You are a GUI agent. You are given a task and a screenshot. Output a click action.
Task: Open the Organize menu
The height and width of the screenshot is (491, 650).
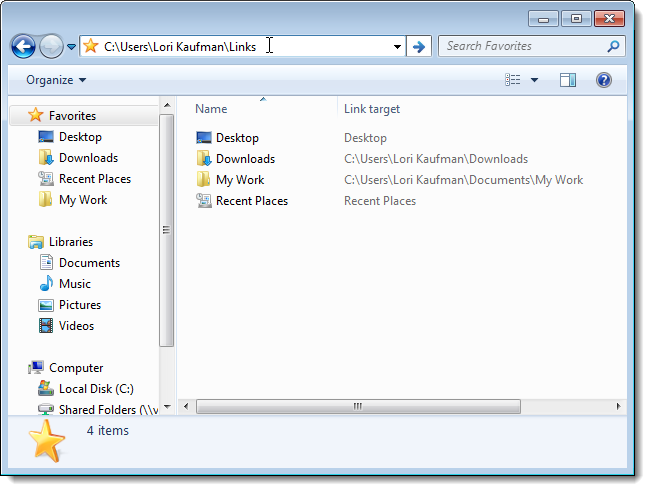click(x=56, y=80)
